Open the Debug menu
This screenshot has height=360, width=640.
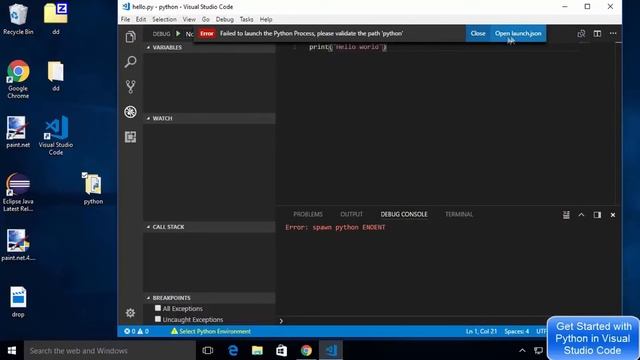[x=224, y=19]
